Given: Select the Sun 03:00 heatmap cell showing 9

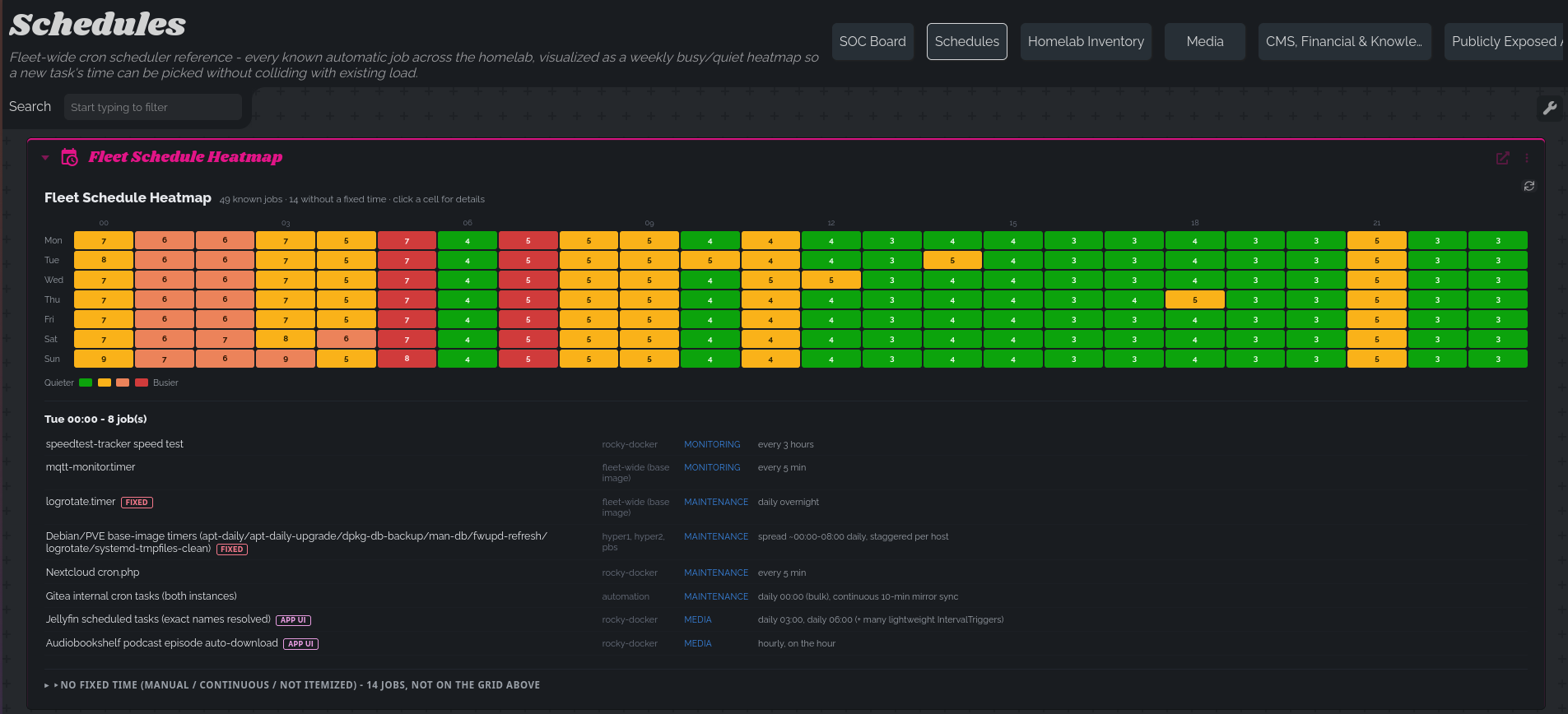Looking at the screenshot, I should (286, 359).
